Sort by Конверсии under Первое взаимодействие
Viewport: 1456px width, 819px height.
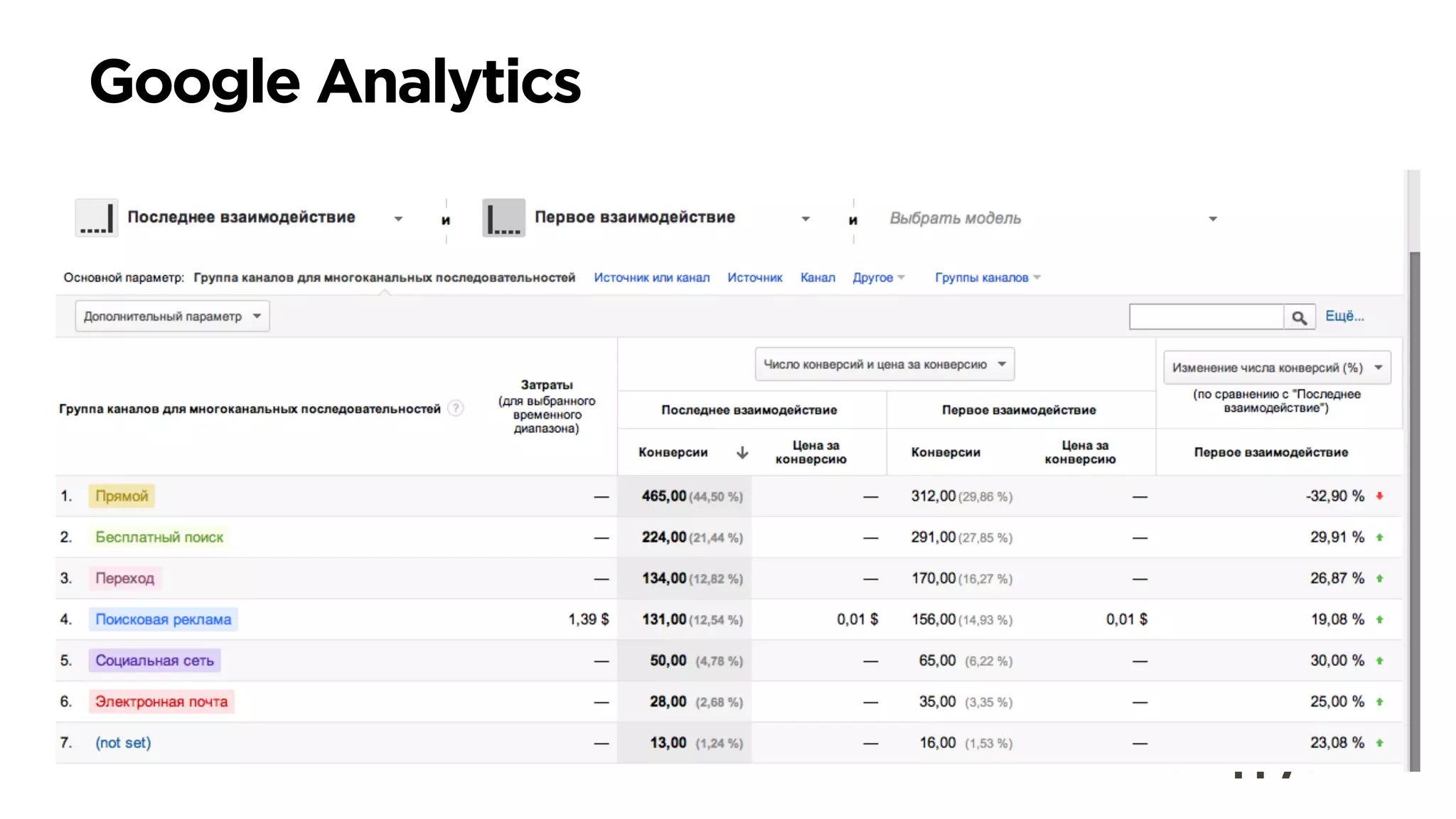click(x=946, y=452)
